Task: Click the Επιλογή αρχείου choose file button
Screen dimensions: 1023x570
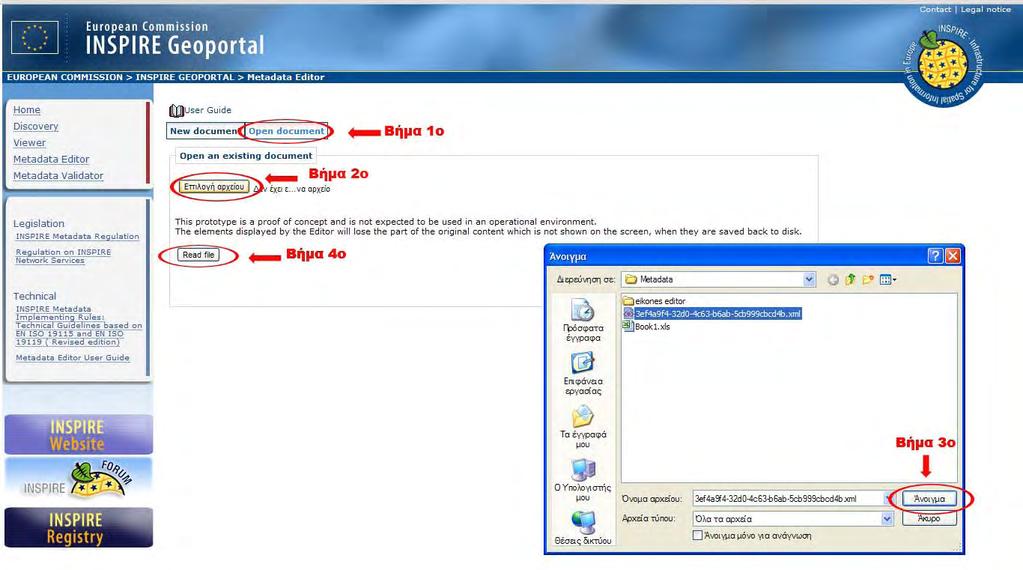Action: click(214, 187)
